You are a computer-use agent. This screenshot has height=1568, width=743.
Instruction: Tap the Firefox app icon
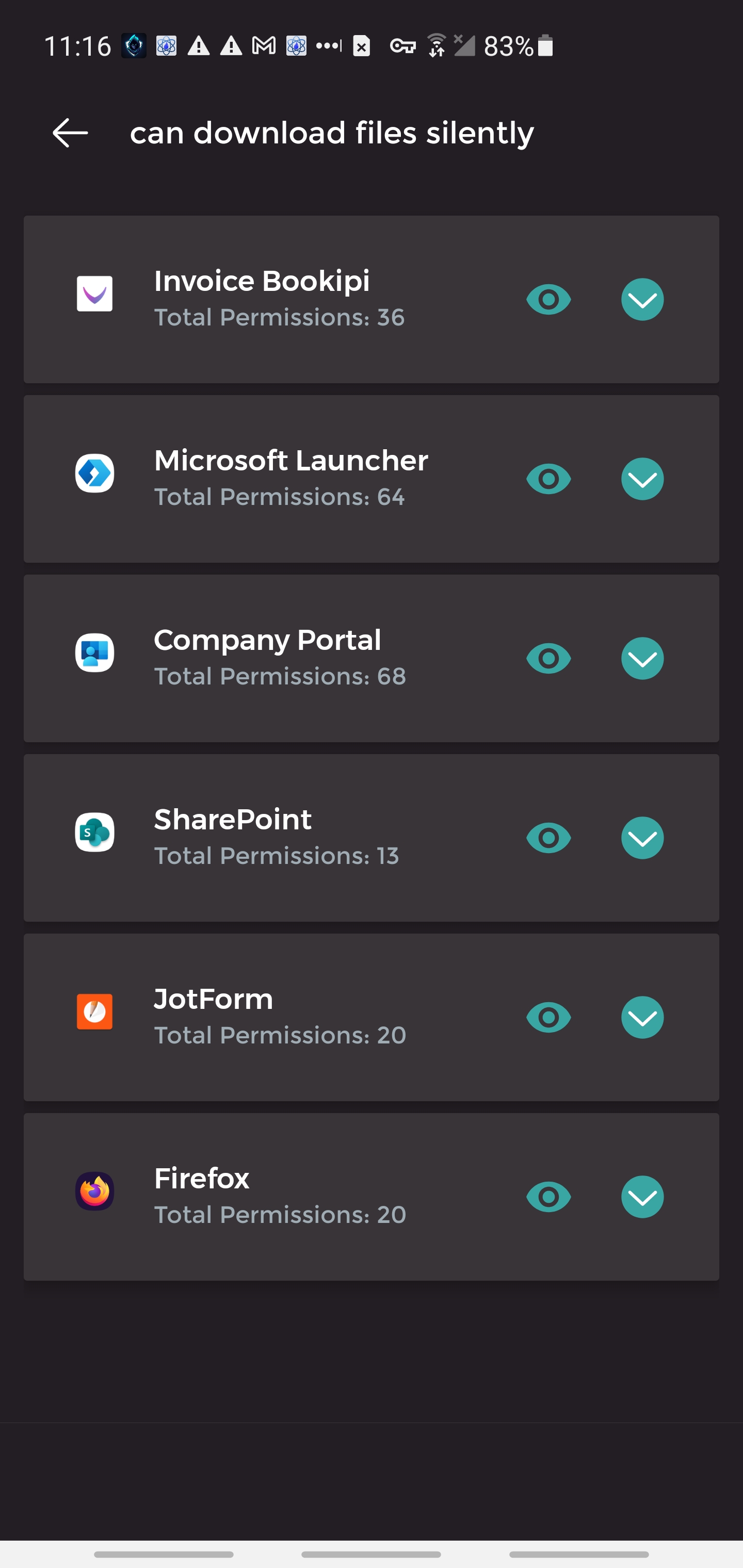click(94, 1191)
